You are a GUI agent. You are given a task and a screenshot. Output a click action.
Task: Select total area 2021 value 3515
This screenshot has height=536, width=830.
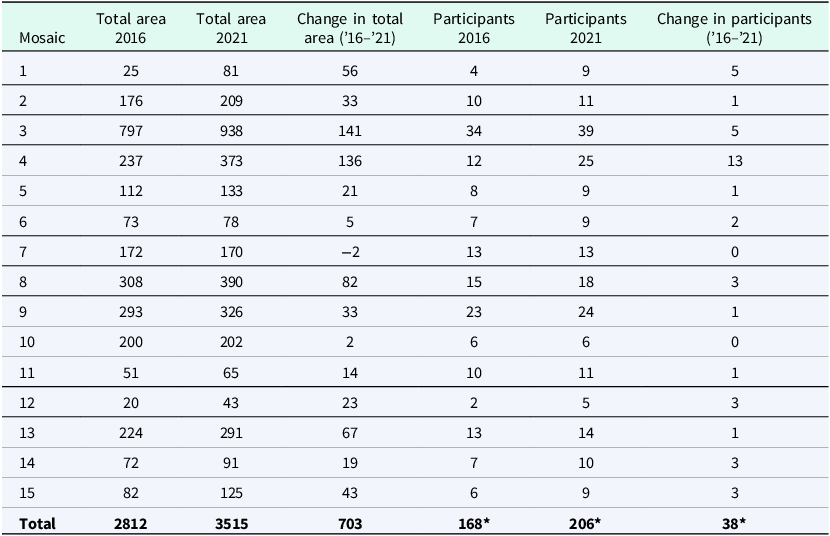[x=231, y=524]
